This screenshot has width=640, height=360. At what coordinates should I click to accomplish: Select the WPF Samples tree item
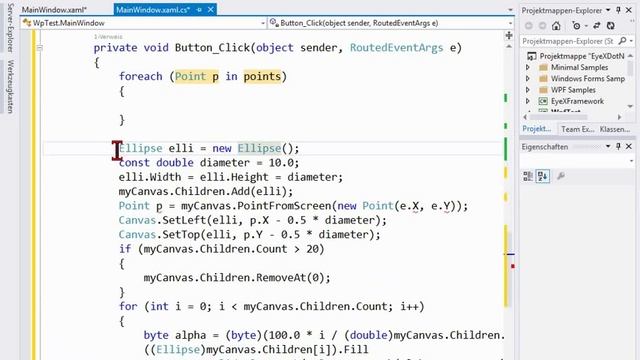573,90
